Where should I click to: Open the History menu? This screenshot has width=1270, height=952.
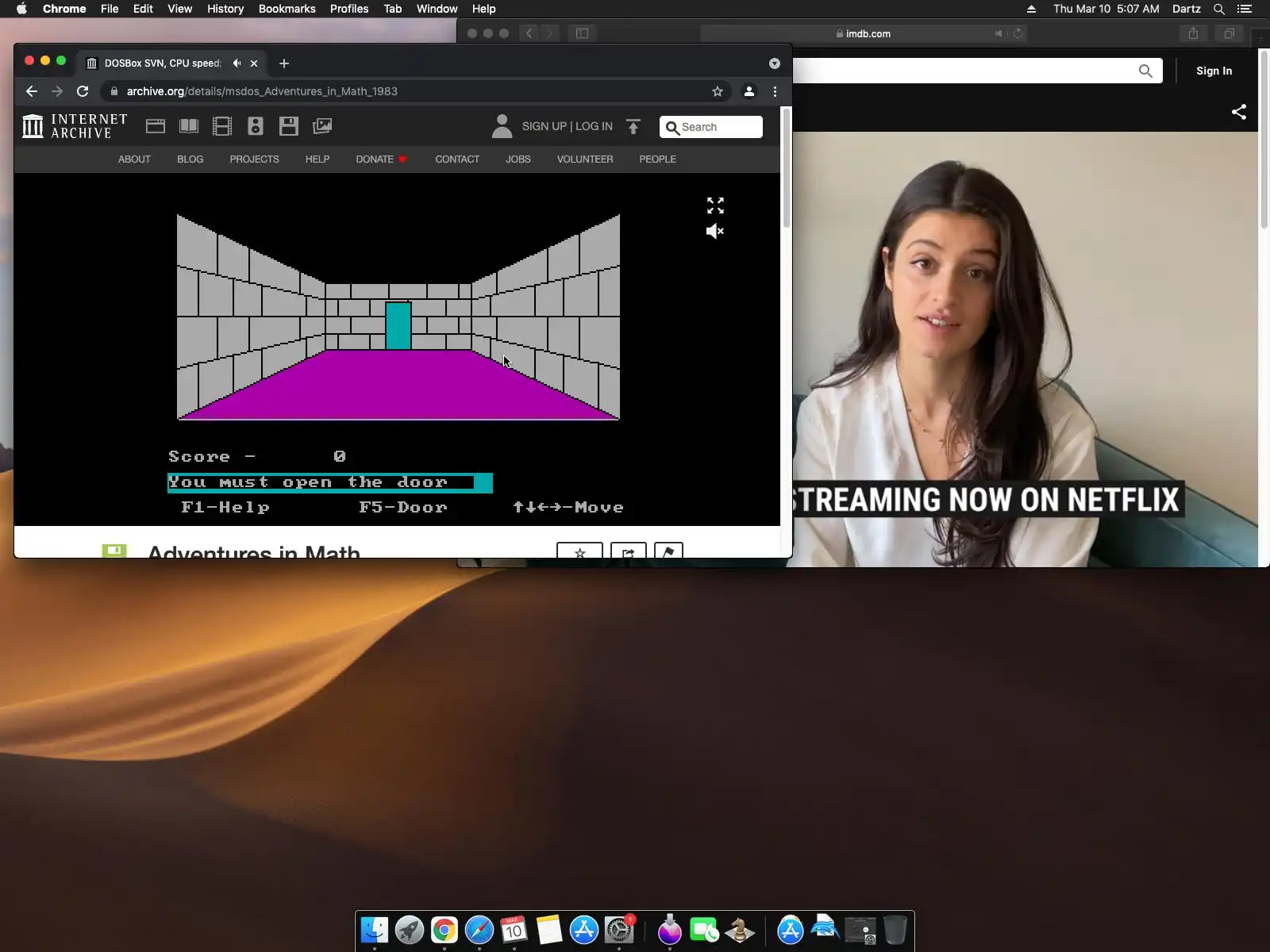pyautogui.click(x=225, y=9)
